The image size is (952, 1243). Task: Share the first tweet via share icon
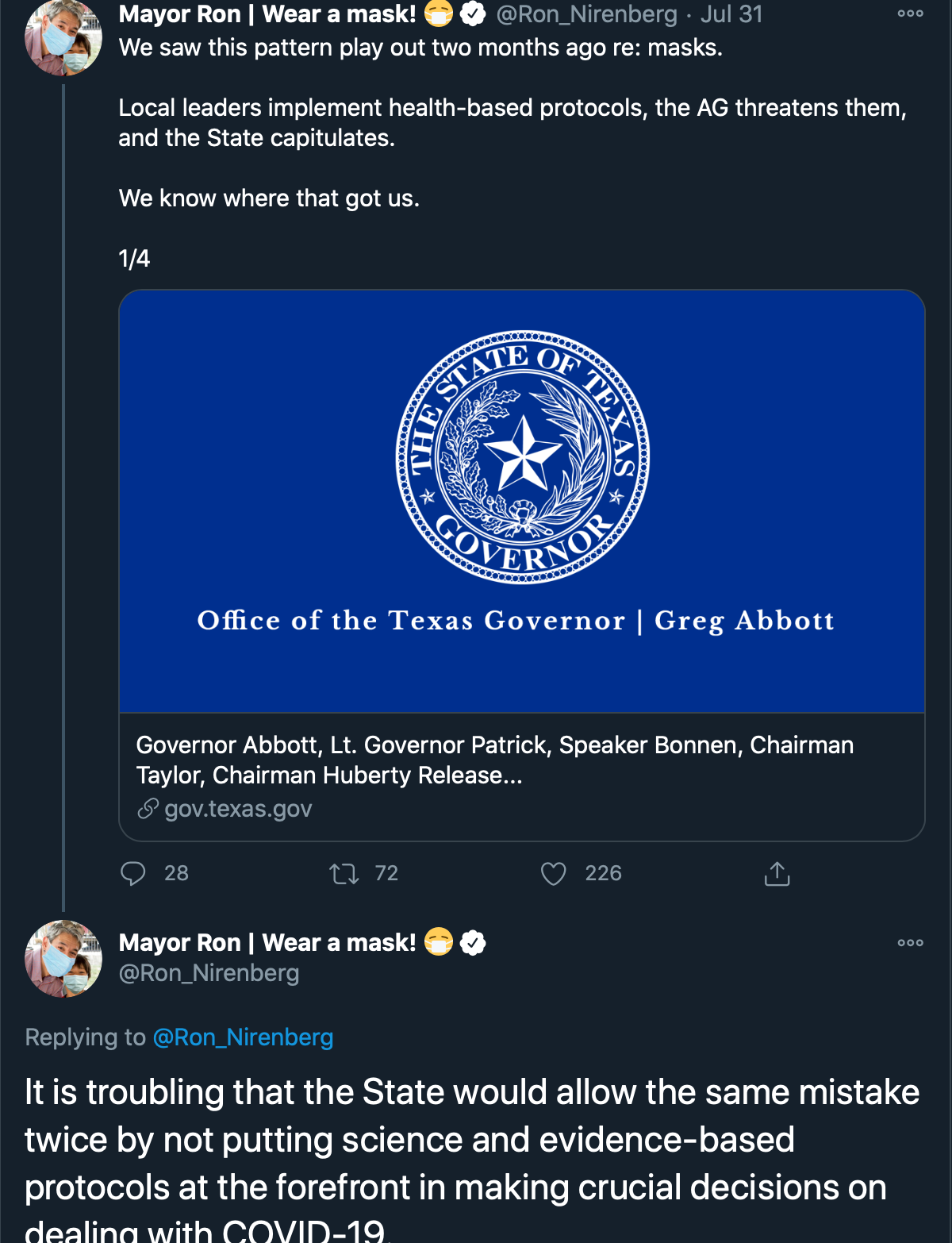click(777, 874)
